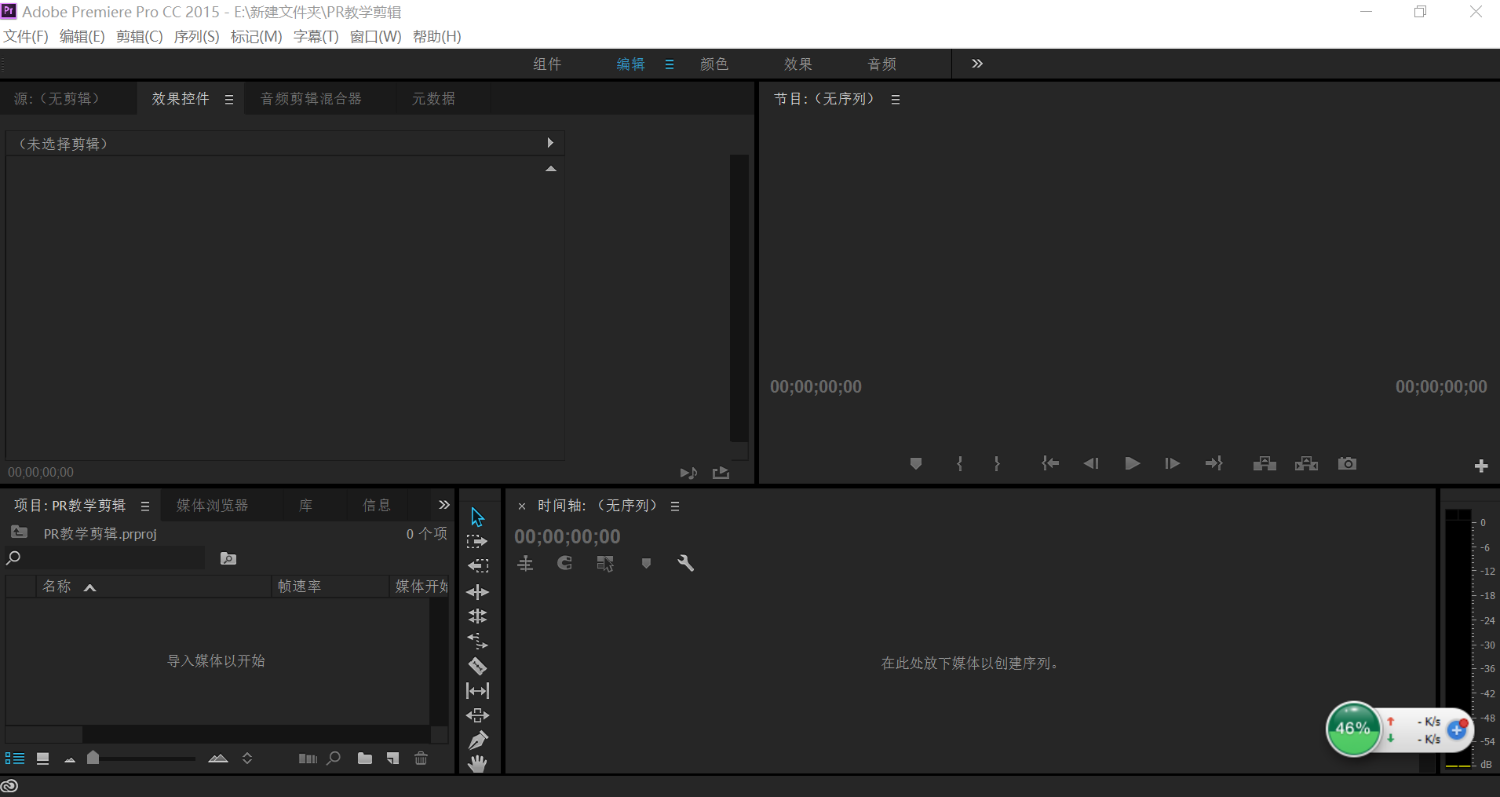Click Automate to Sequence icon
Screen dimensions: 1500x797
pyautogui.click(x=308, y=759)
